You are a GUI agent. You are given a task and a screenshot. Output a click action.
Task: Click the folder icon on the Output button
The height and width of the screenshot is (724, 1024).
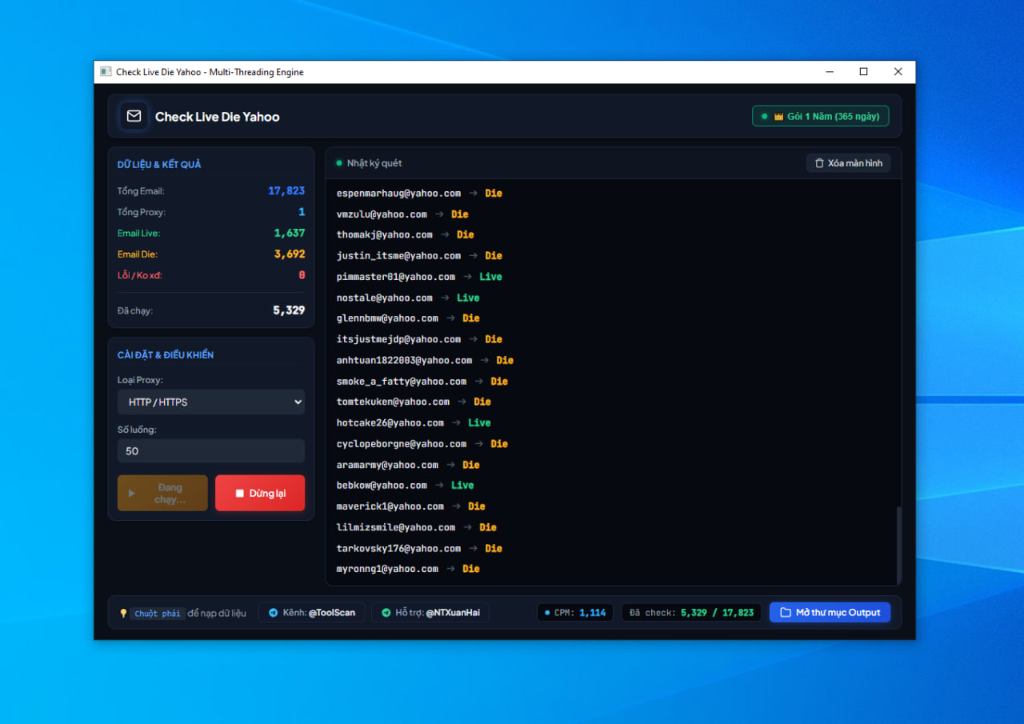pos(786,612)
